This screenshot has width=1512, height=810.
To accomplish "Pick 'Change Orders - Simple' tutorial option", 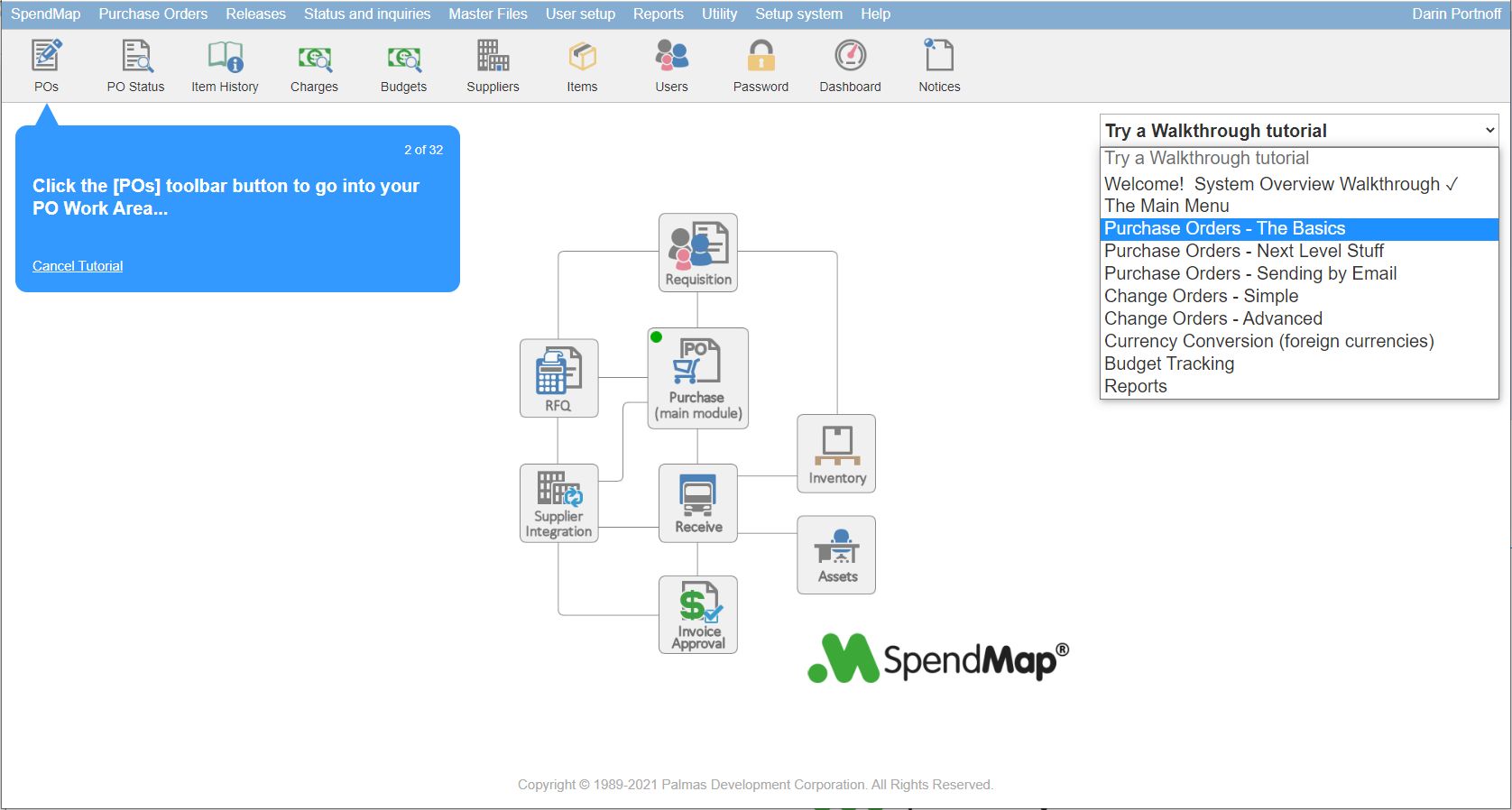I will tap(1201, 297).
